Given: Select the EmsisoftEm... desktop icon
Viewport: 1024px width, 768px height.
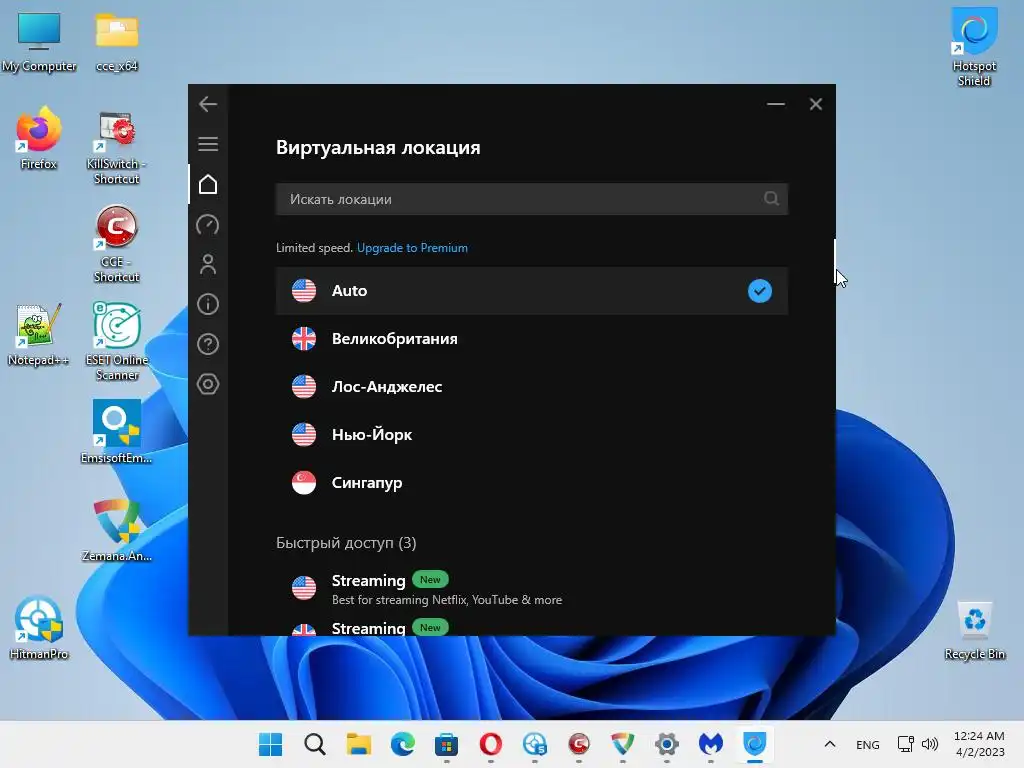Looking at the screenshot, I should point(116,431).
